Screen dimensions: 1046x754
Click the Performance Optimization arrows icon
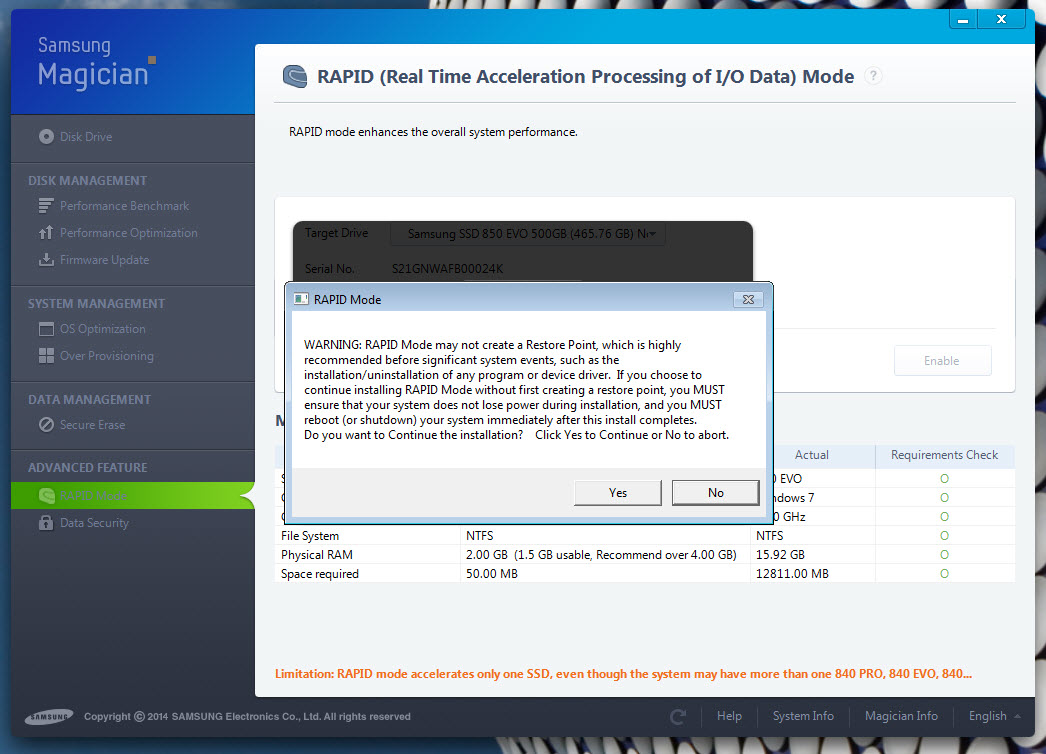tap(46, 232)
